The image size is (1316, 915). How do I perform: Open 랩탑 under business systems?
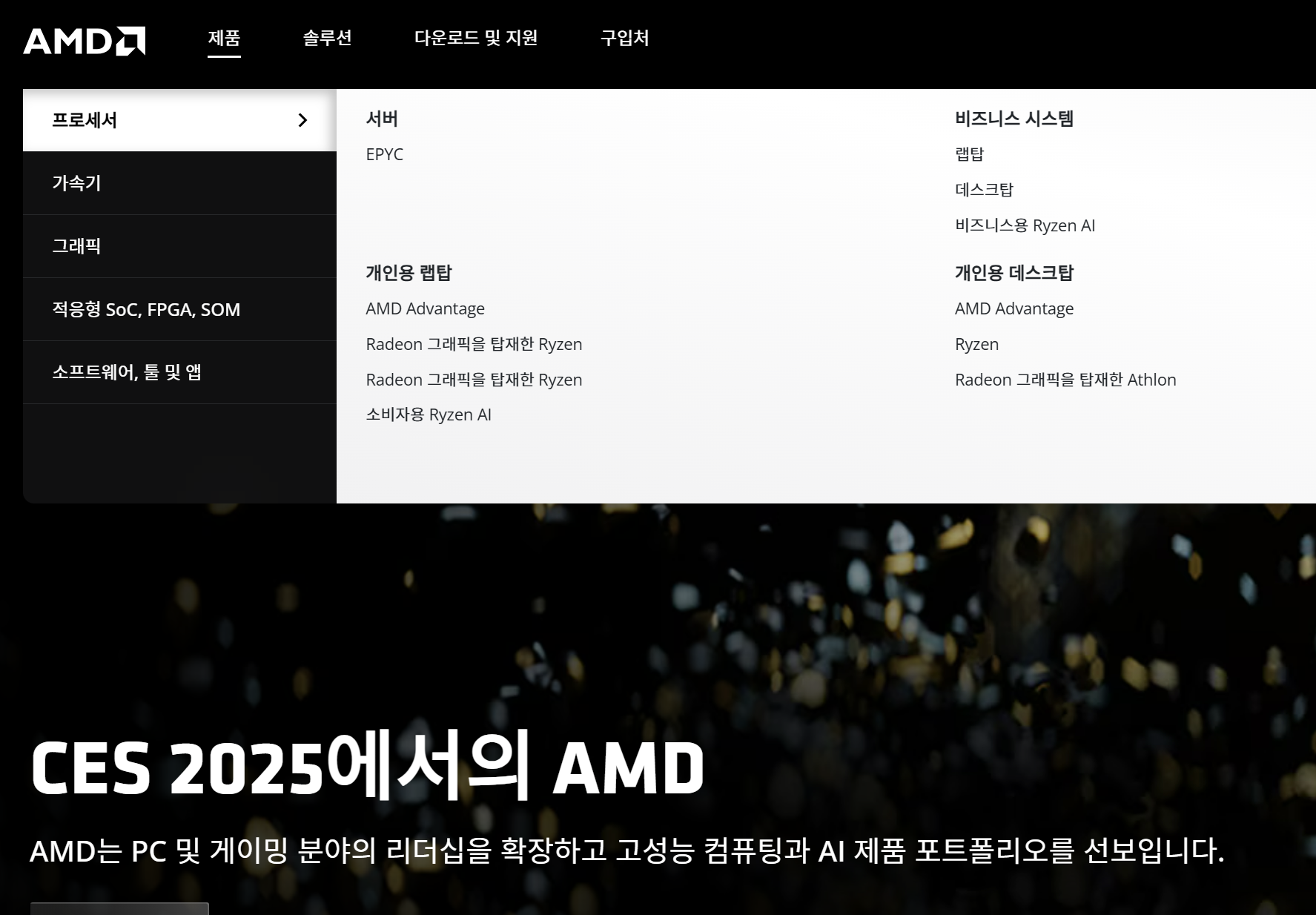[969, 154]
